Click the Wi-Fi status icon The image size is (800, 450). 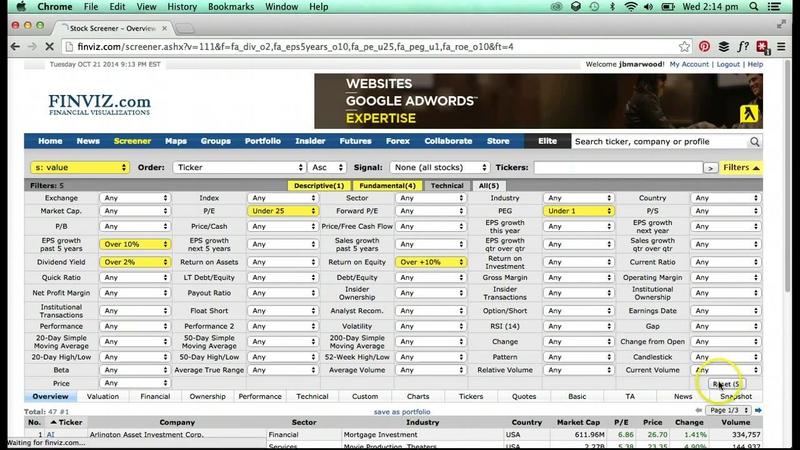point(631,7)
